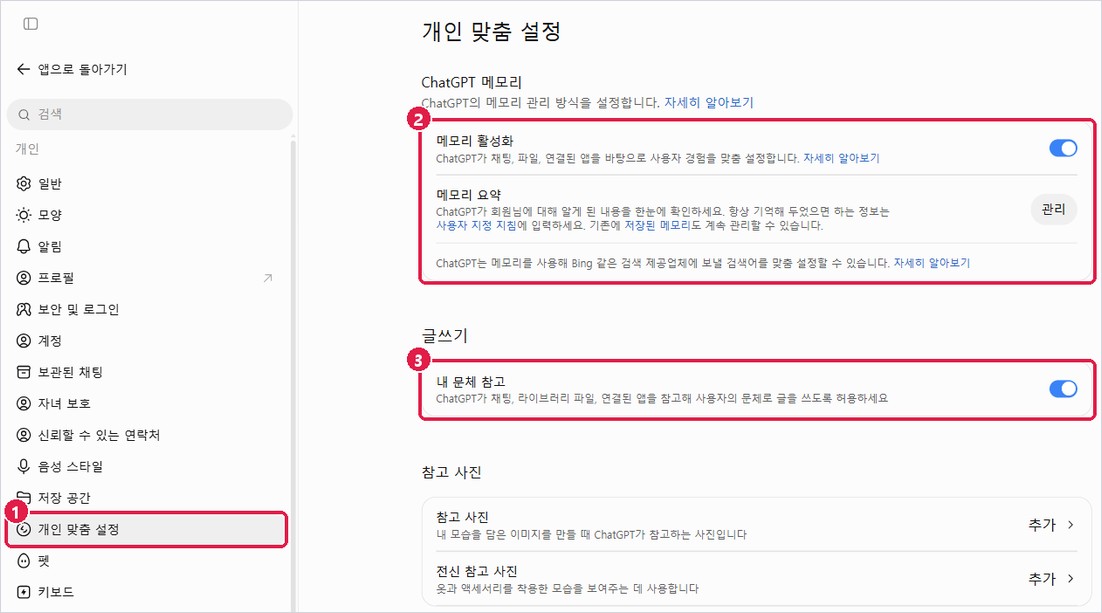Focus the 검색 input field
This screenshot has height=613, width=1102.
(x=150, y=115)
